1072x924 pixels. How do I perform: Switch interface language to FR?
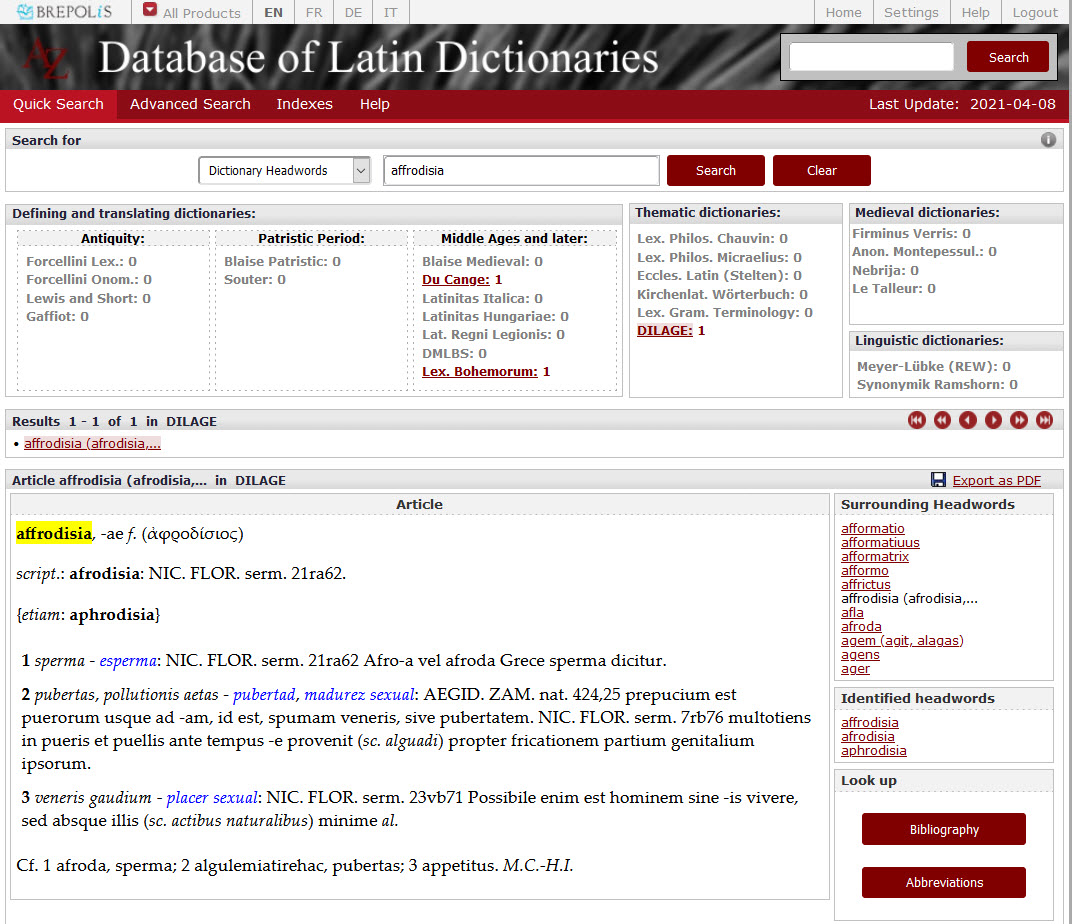tap(313, 13)
